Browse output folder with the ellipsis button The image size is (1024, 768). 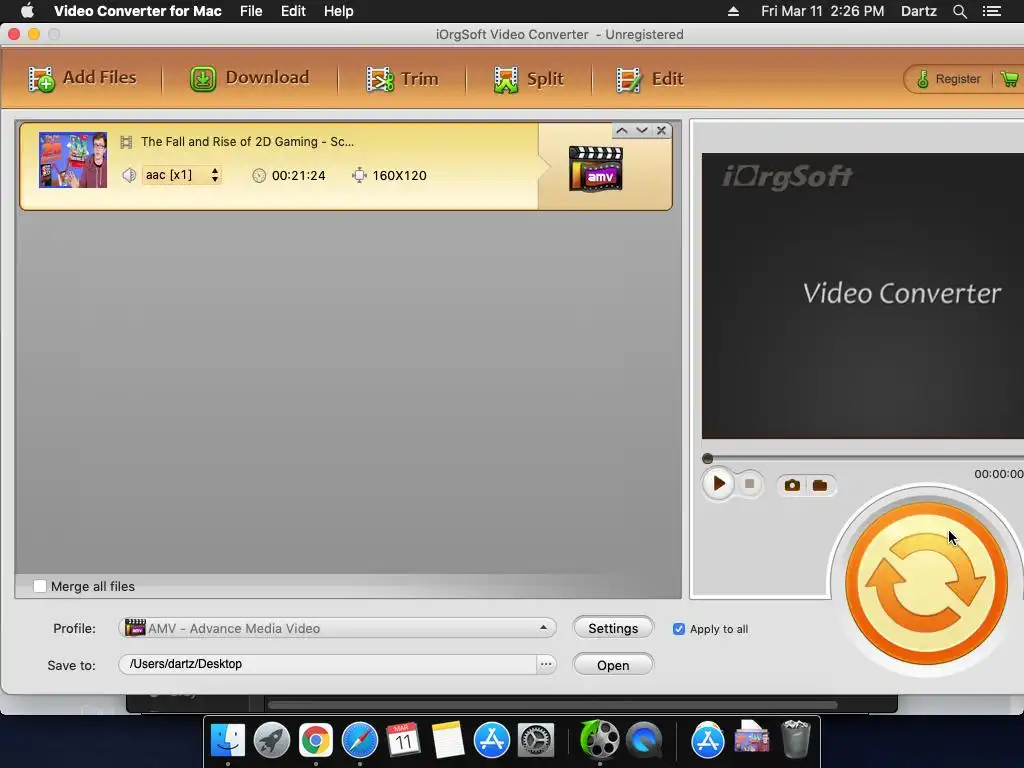546,664
